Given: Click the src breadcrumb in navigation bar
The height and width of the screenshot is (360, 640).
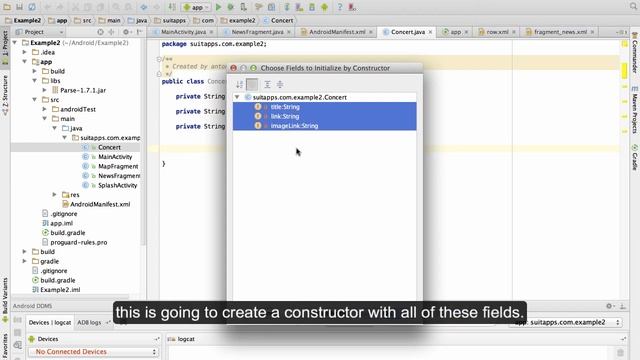Looking at the screenshot, I should (83, 20).
